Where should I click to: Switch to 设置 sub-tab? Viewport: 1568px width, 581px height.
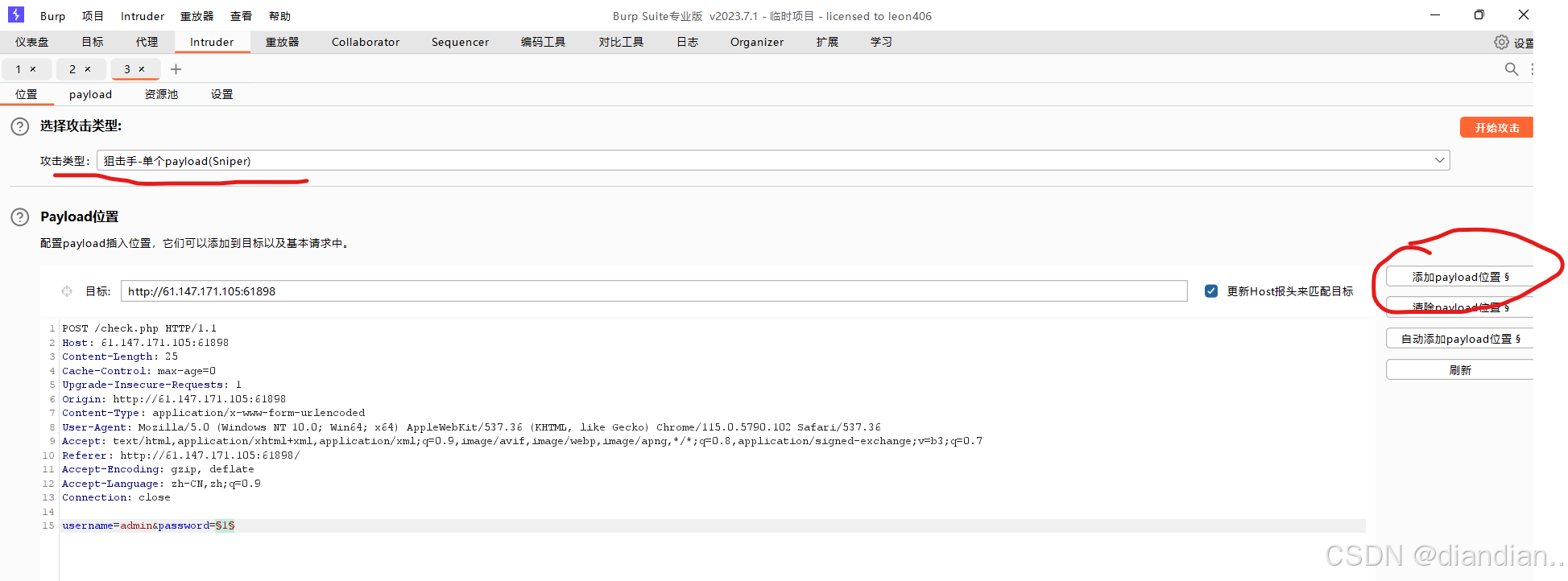tap(221, 94)
